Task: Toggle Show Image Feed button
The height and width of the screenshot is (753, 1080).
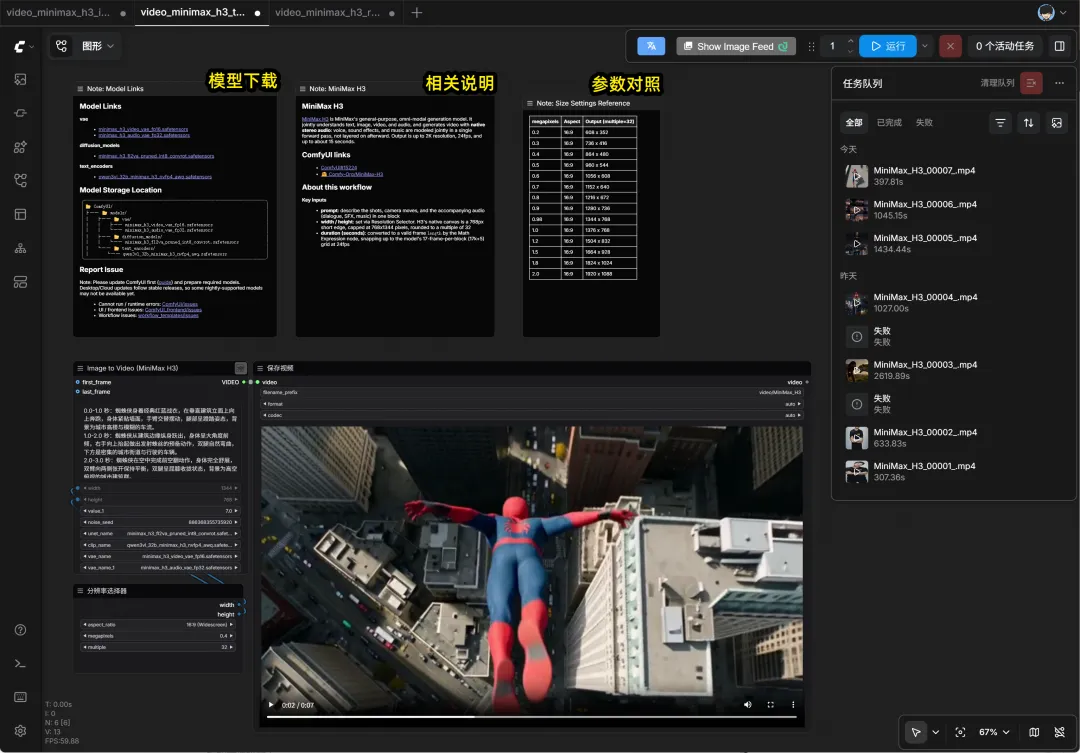Action: click(x=736, y=46)
